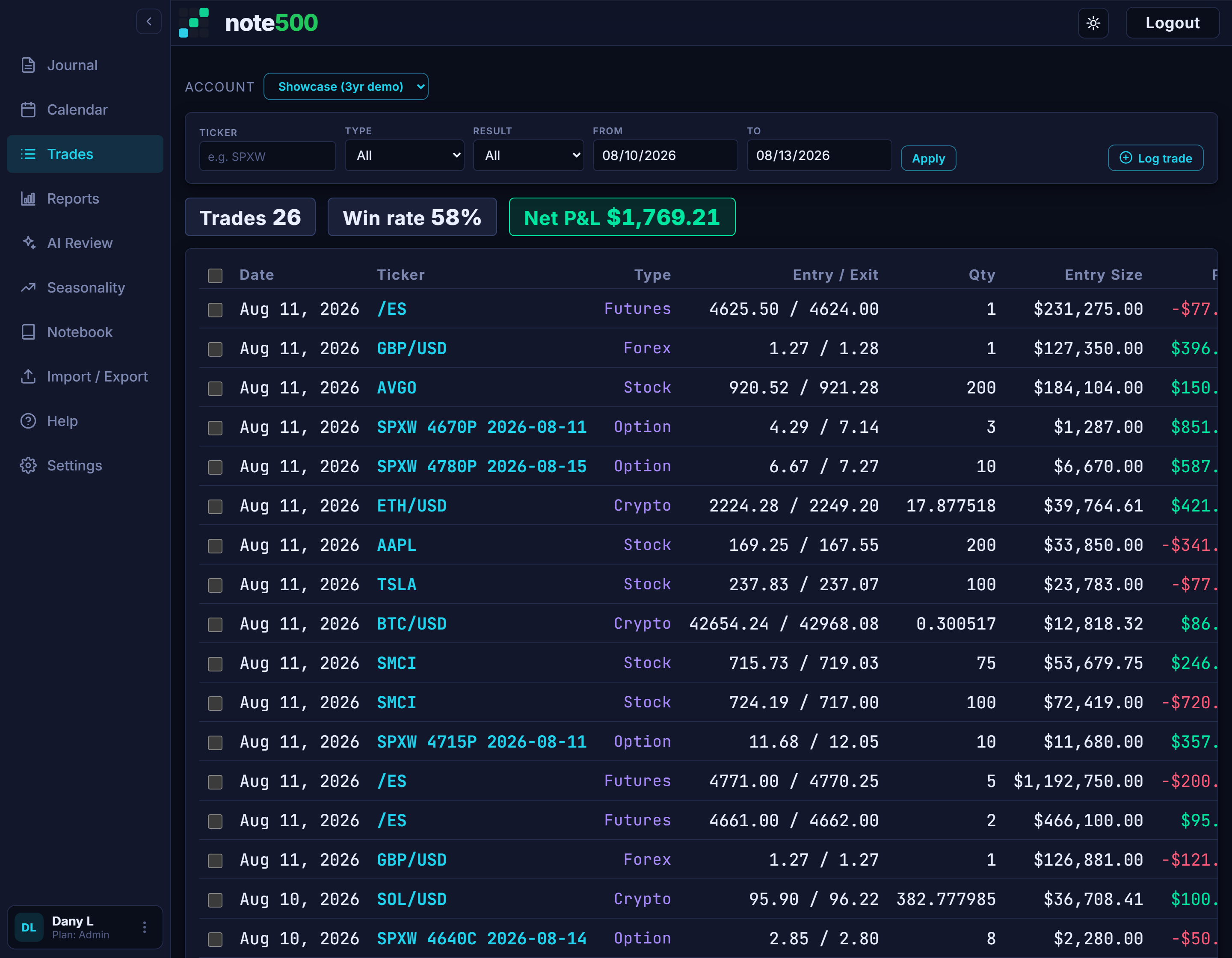Open the Settings page
This screenshot has width=1232, height=958.
click(x=85, y=466)
